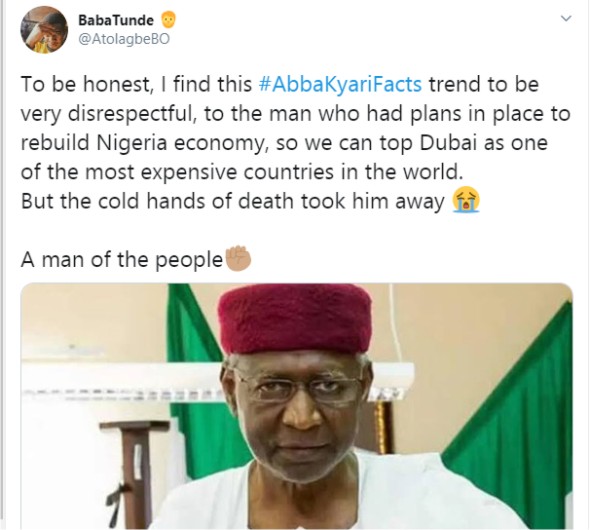Click the emoji badge beside BabaTunde's name
590x530 pixels.
[169, 20]
